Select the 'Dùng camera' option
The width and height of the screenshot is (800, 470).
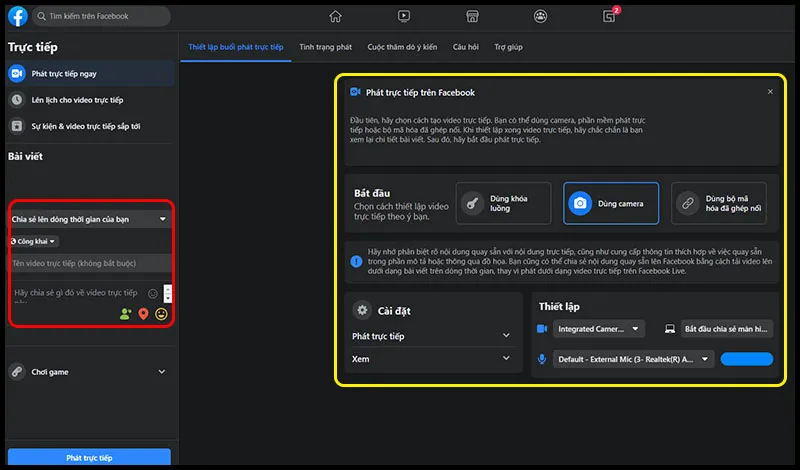coord(611,203)
